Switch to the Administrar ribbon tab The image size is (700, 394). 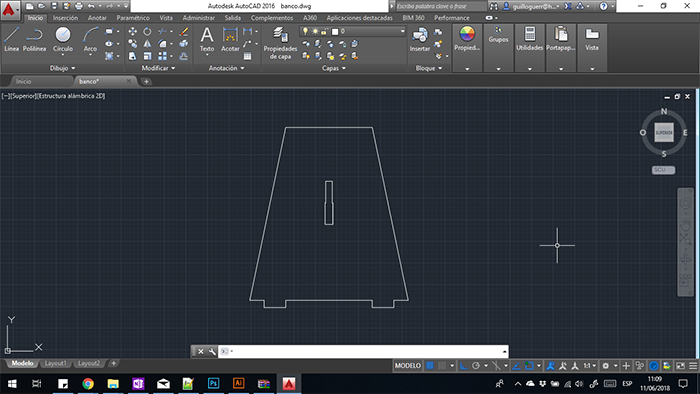[199, 18]
